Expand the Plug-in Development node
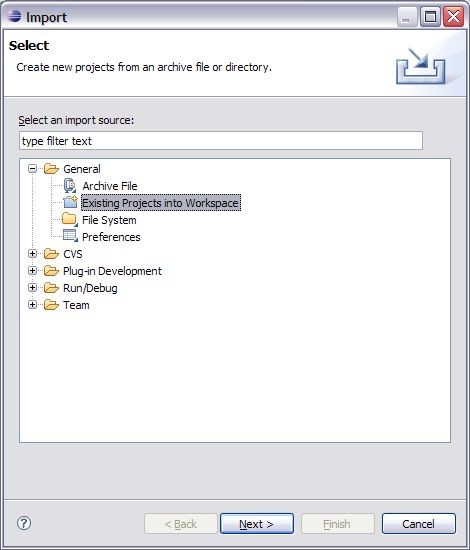 click(x=32, y=271)
